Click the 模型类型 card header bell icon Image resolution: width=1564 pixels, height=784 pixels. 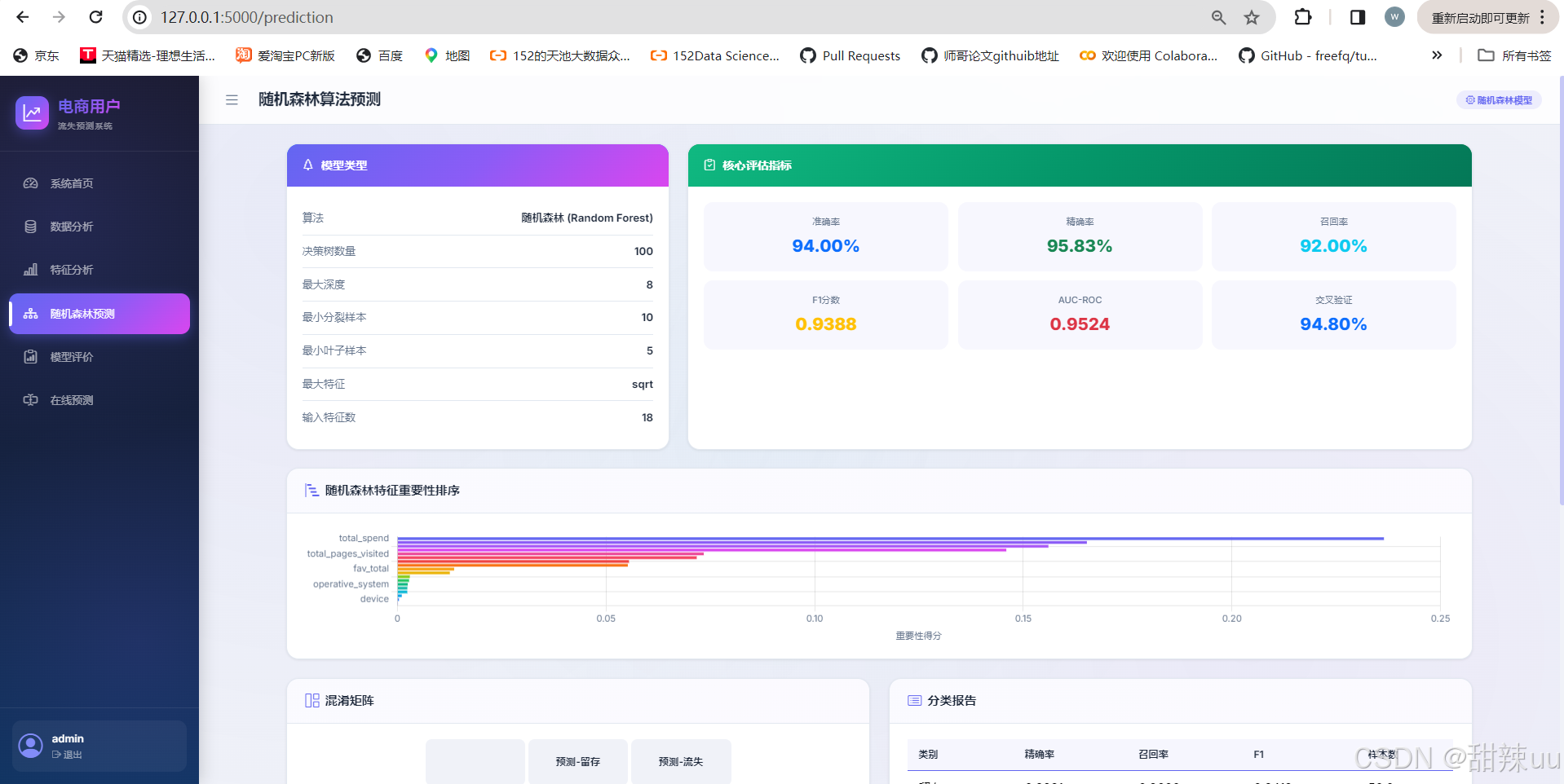[x=308, y=165]
